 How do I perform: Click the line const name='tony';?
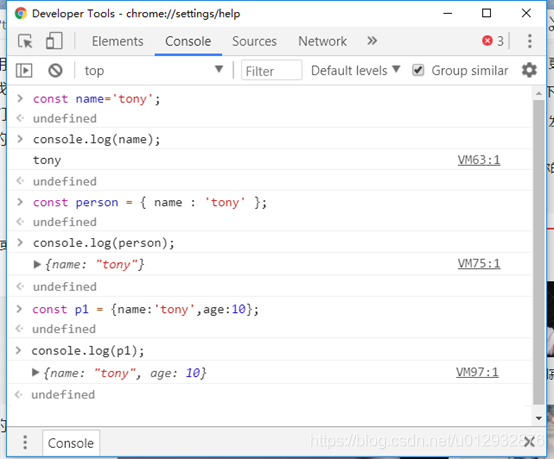96,99
